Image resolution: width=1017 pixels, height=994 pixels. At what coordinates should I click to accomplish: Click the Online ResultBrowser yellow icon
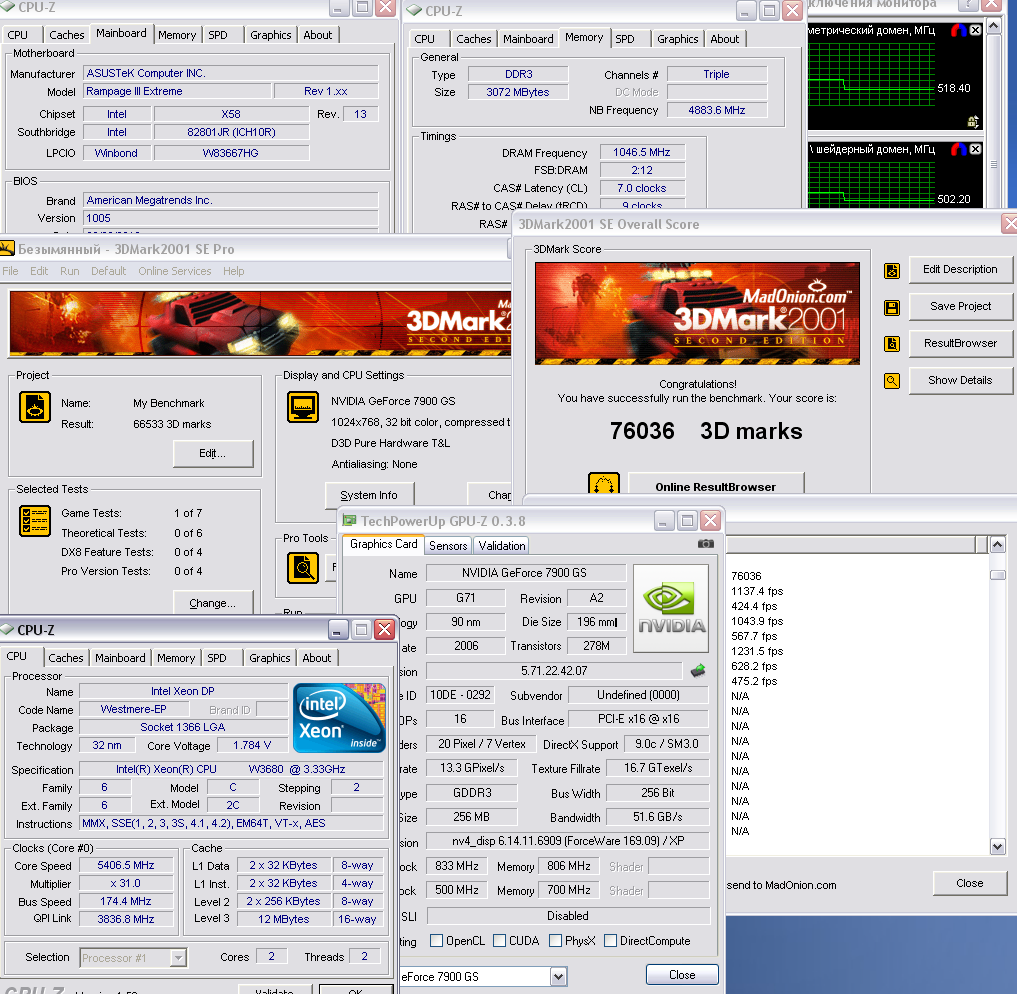(604, 484)
